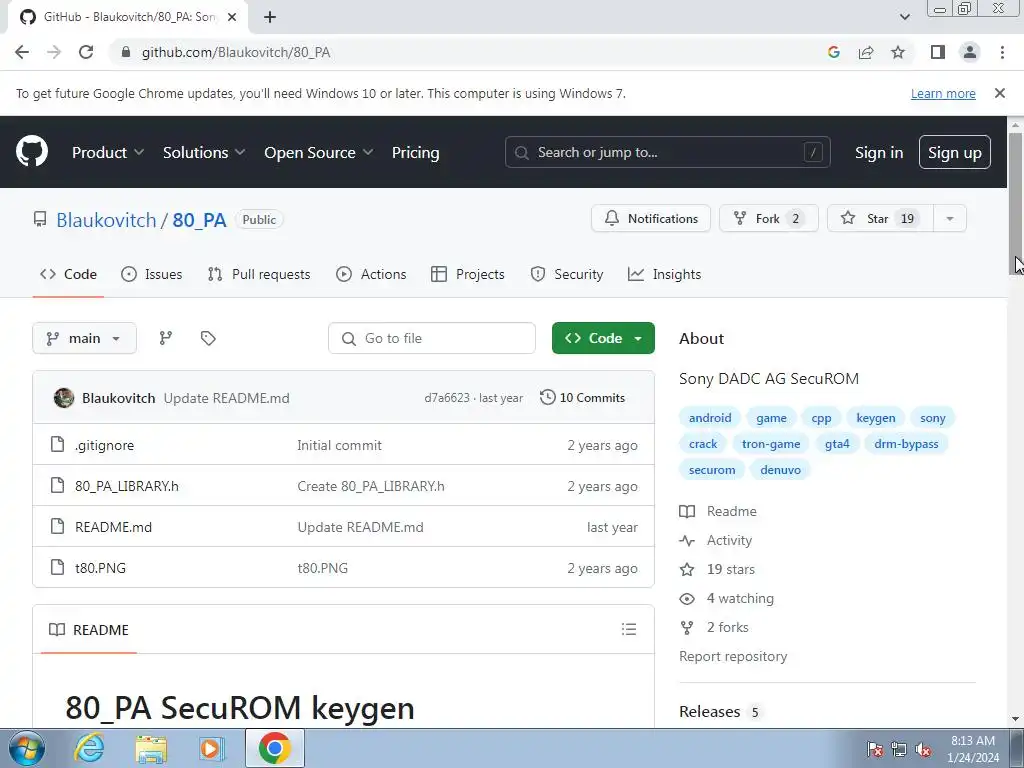This screenshot has height=768, width=1024.
Task: Click Blaukovitch avatar in commit row
Action: (64, 398)
